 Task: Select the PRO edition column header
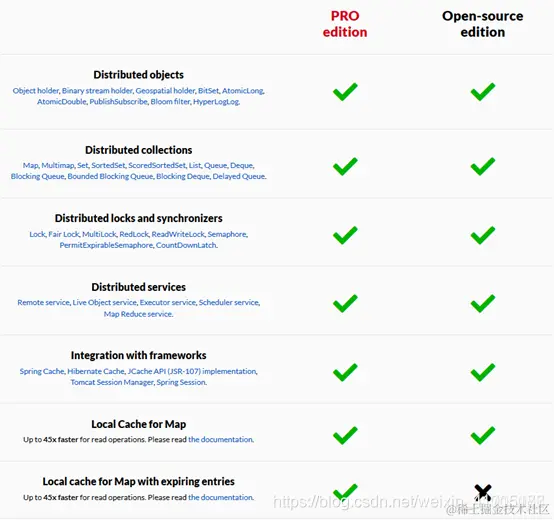click(x=345, y=24)
